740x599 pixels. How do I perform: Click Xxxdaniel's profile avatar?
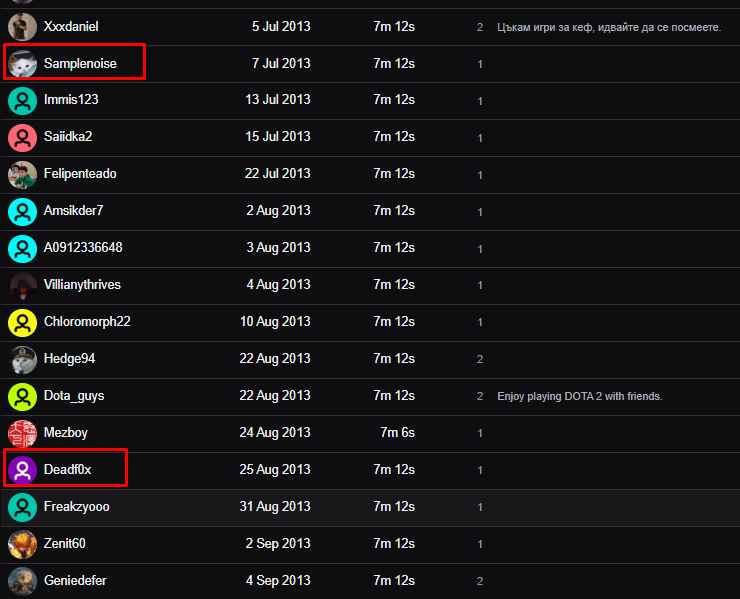(x=22, y=27)
